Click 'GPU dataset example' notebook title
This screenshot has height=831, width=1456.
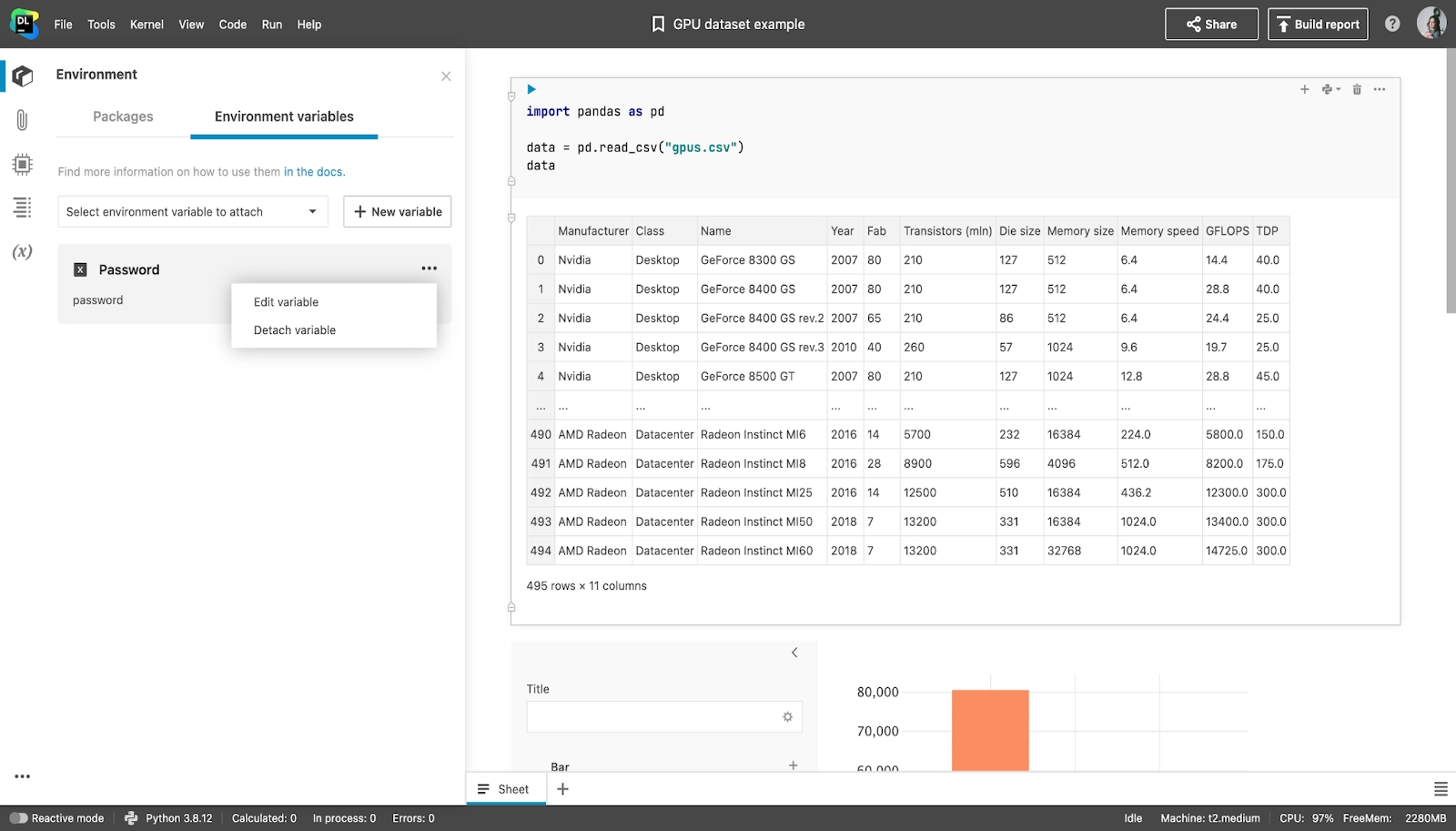tap(739, 25)
